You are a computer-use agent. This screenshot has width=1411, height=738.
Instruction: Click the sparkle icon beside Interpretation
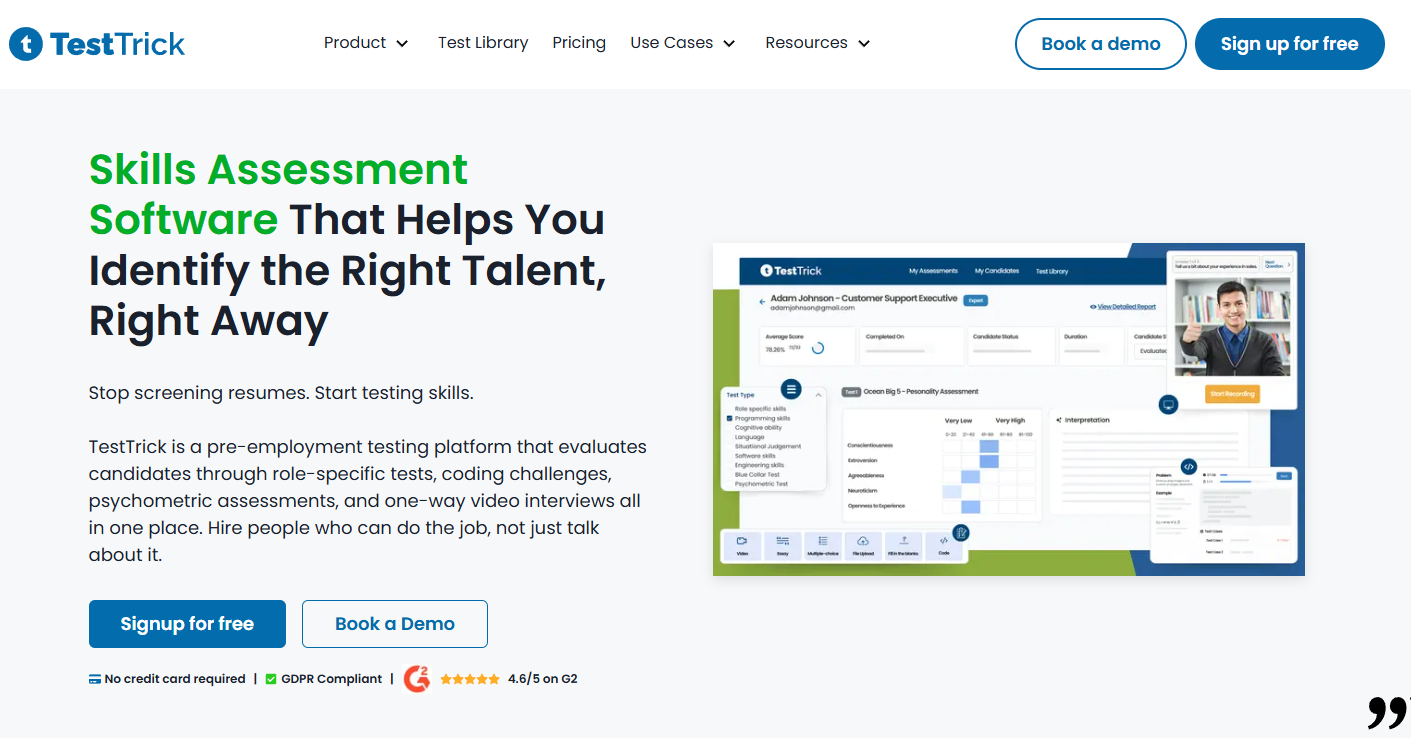click(x=1058, y=420)
